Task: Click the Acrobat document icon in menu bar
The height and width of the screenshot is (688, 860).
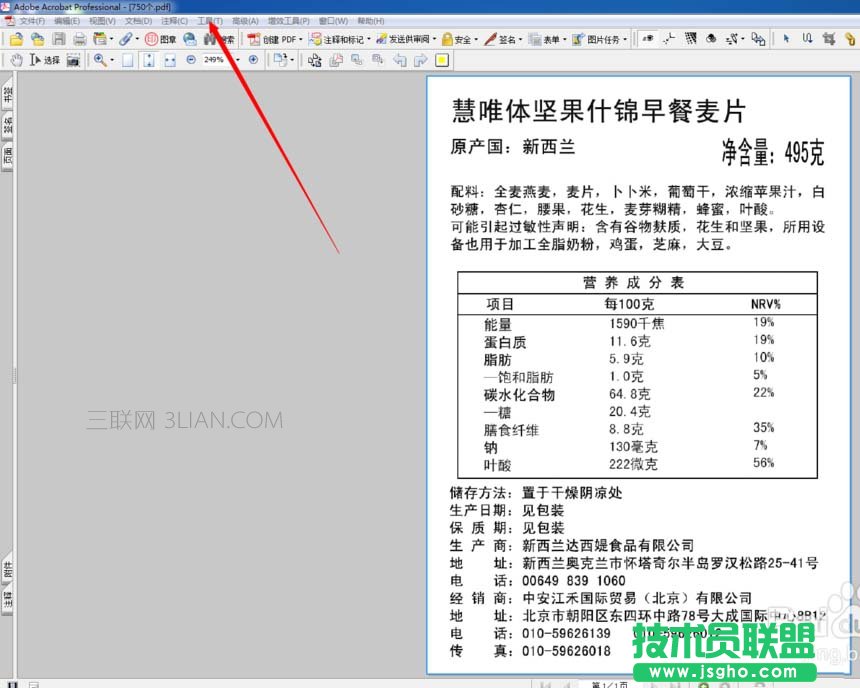Action: pyautogui.click(x=9, y=21)
